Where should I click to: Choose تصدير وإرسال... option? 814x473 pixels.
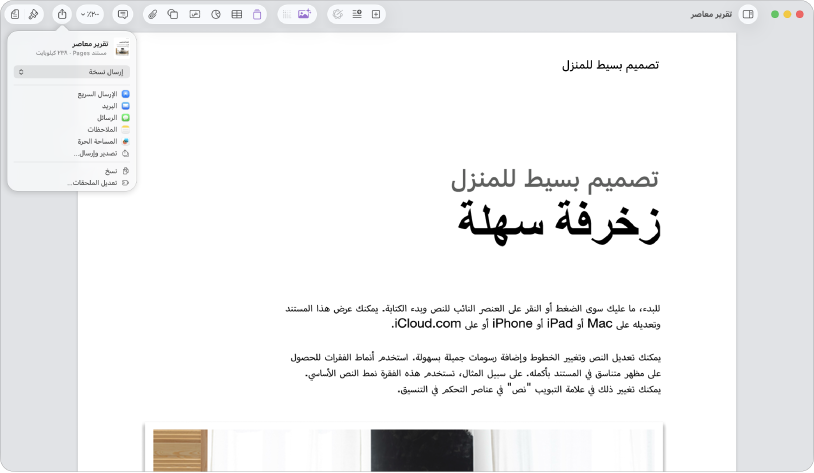101,153
